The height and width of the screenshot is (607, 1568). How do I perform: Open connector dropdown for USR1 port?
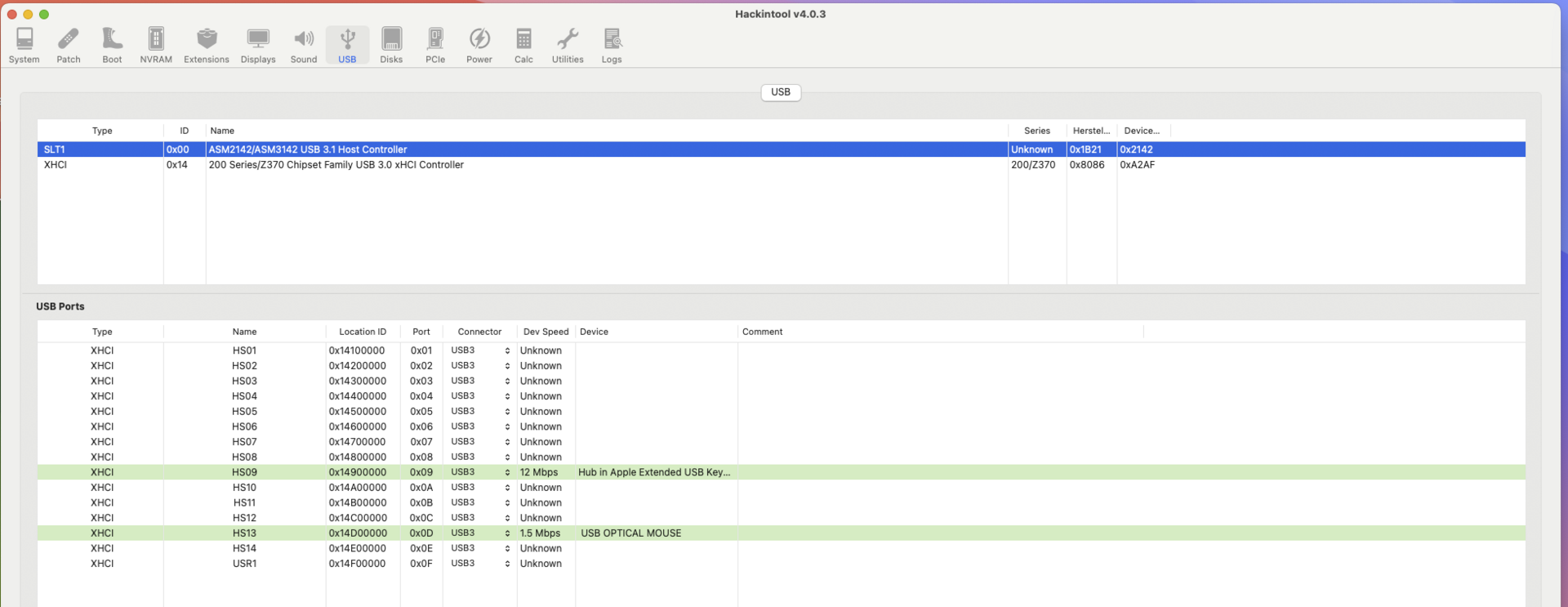click(x=480, y=564)
